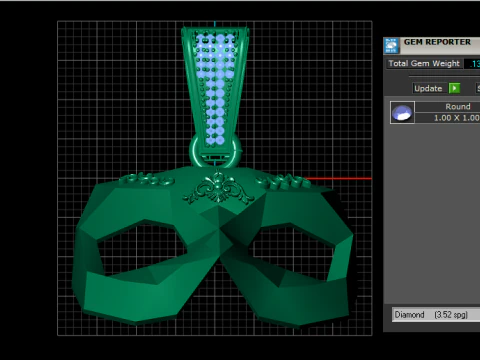Select the round gem thumbnail

pos(402,112)
